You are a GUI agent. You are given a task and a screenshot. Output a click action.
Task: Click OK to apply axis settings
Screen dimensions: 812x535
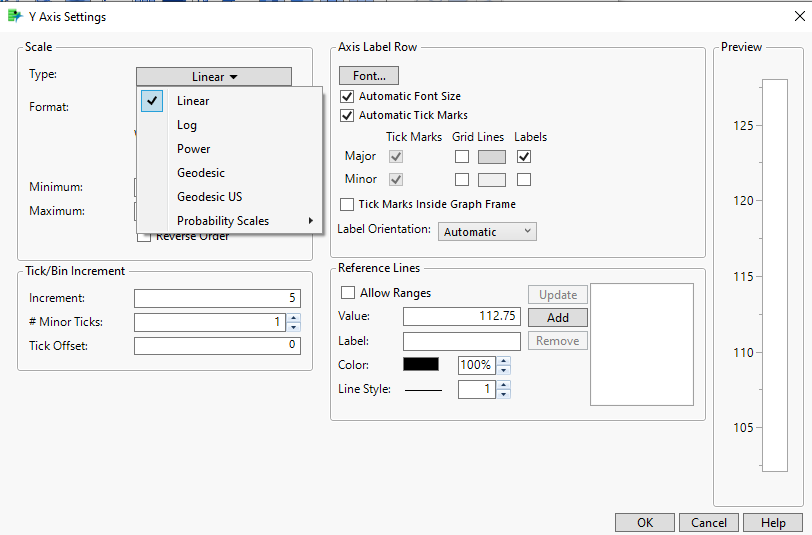[x=645, y=523]
